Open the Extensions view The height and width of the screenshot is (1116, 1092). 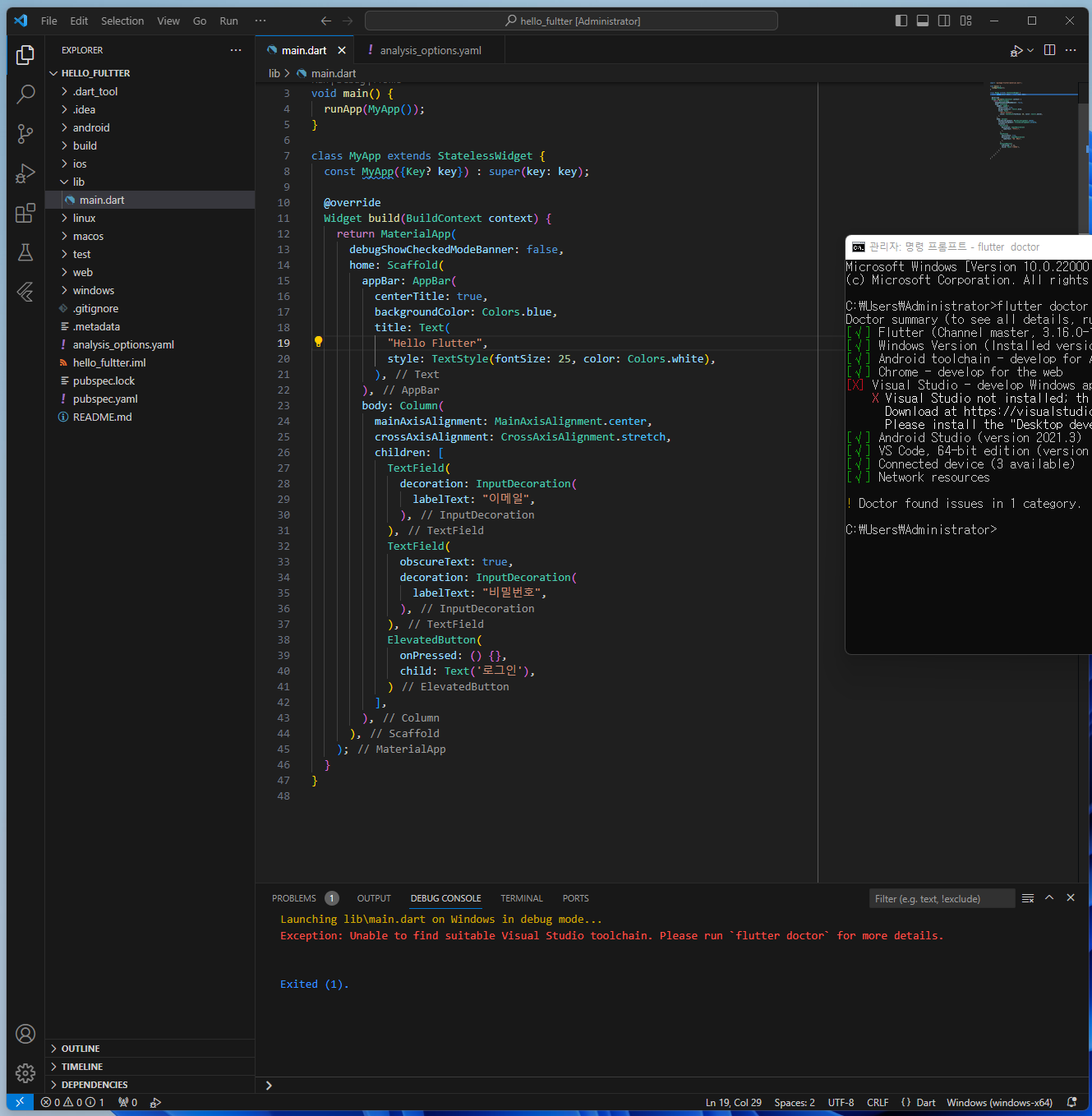click(25, 213)
